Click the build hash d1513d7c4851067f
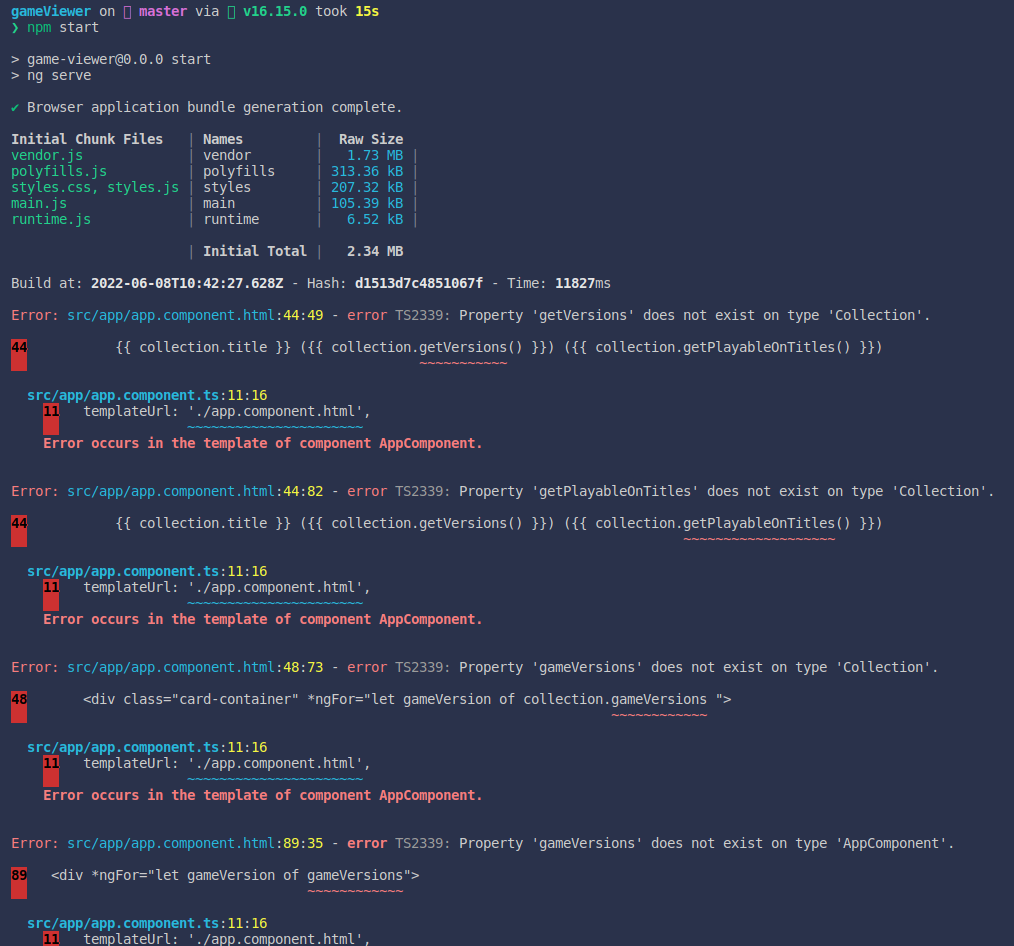Viewport: 1014px width, 946px height. [418, 283]
